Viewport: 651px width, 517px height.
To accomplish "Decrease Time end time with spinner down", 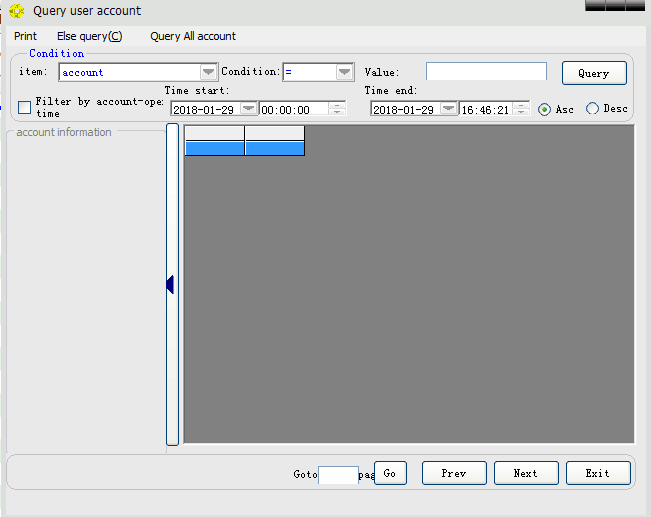I will coord(521,112).
